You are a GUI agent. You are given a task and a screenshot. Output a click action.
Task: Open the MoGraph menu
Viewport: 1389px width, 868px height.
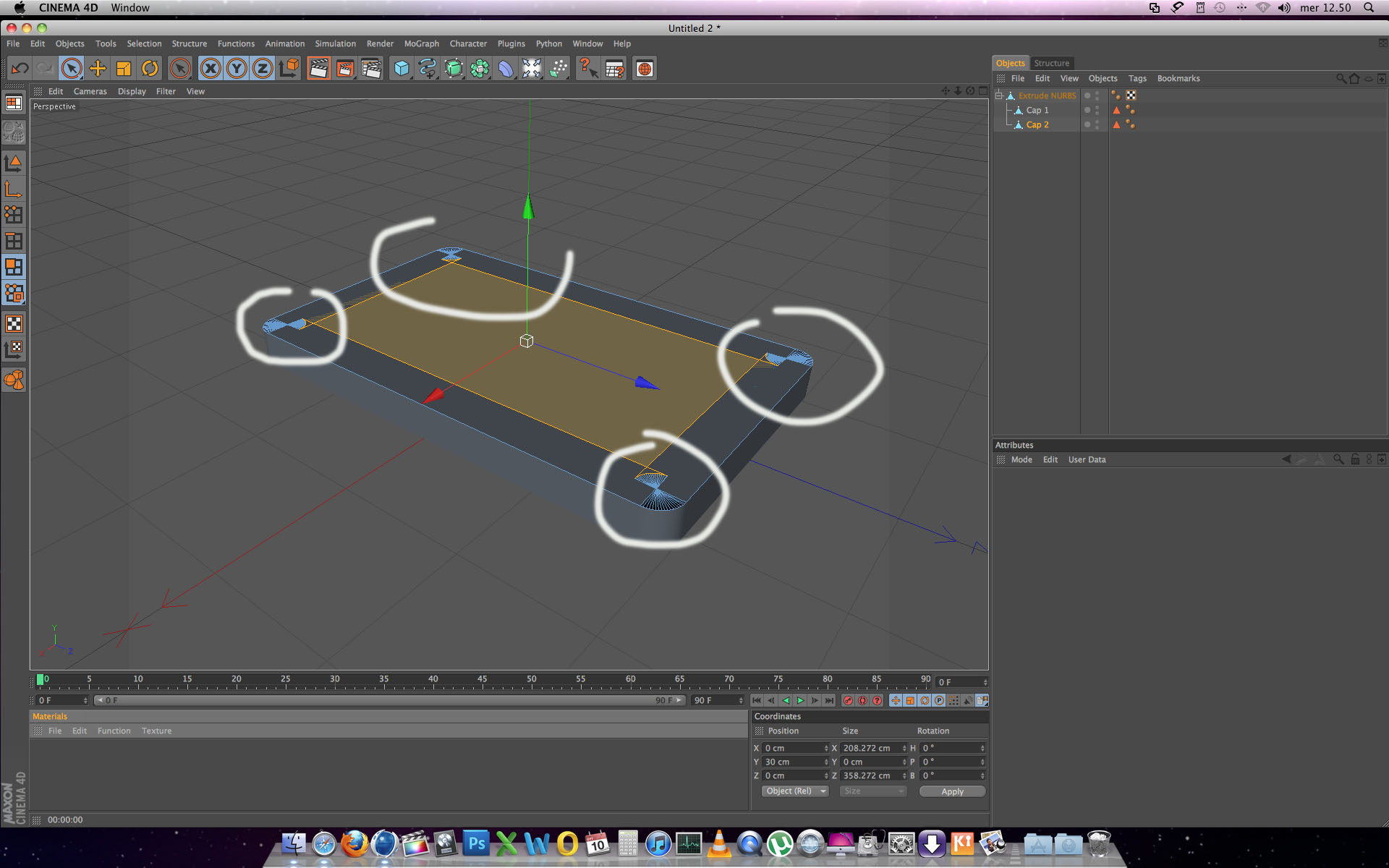(421, 43)
